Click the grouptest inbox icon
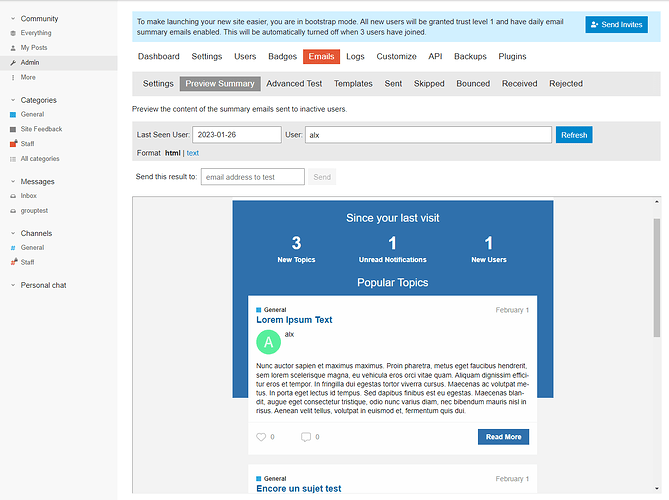Screen dimensions: 669x500 tap(13, 211)
